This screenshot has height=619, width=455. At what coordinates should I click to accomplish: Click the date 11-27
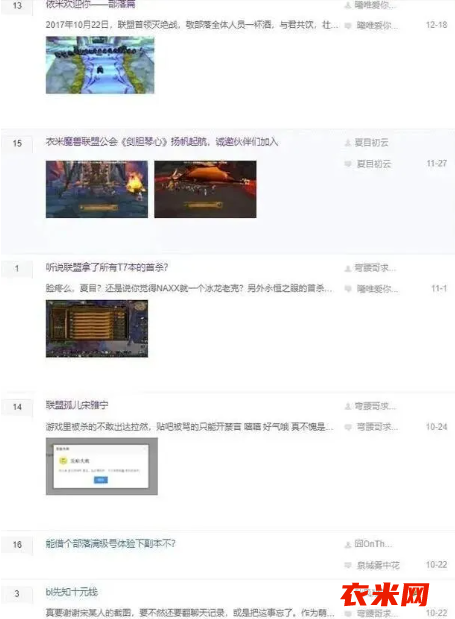coord(437,163)
